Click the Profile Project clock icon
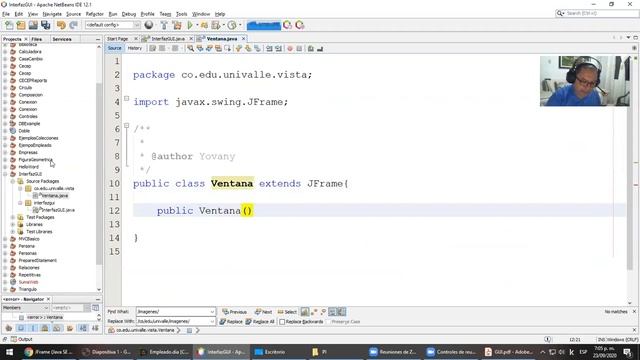The height and width of the screenshot is (360, 640). (232, 25)
